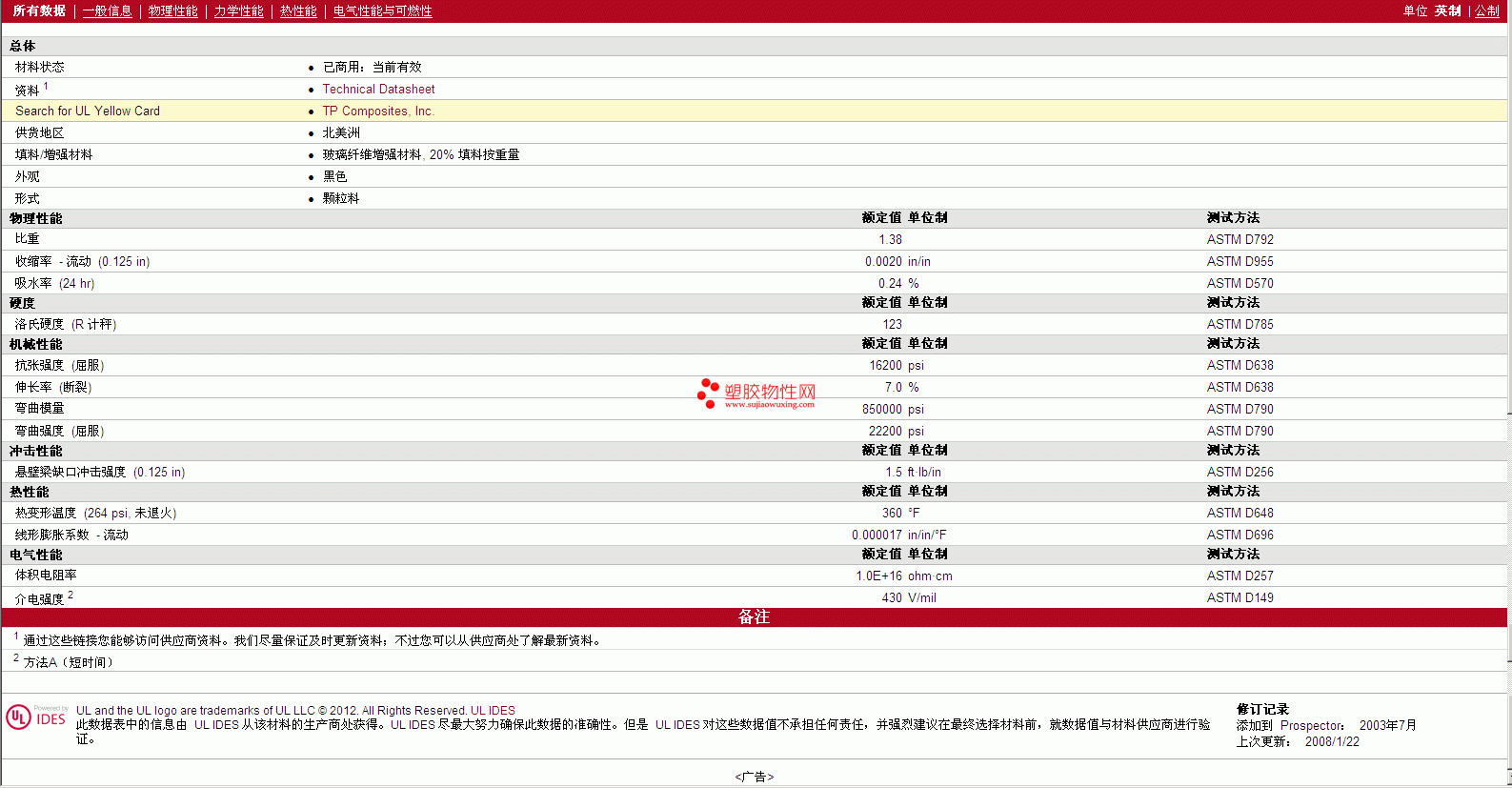The height and width of the screenshot is (788, 1512).
Task: Click the 备注 notes banner
Action: [754, 617]
